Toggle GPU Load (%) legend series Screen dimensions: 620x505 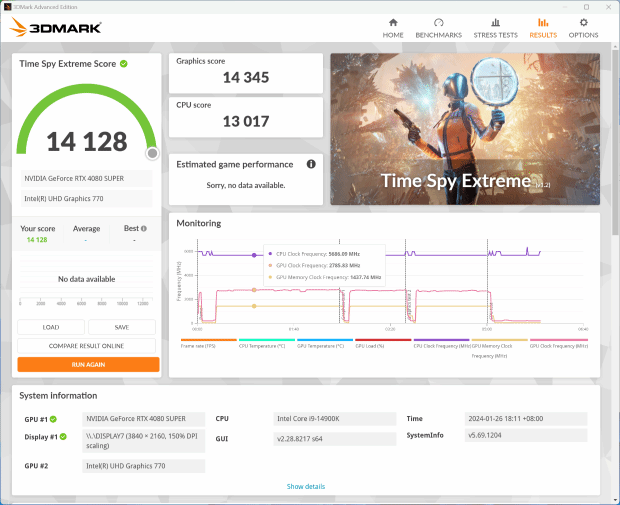click(x=383, y=343)
